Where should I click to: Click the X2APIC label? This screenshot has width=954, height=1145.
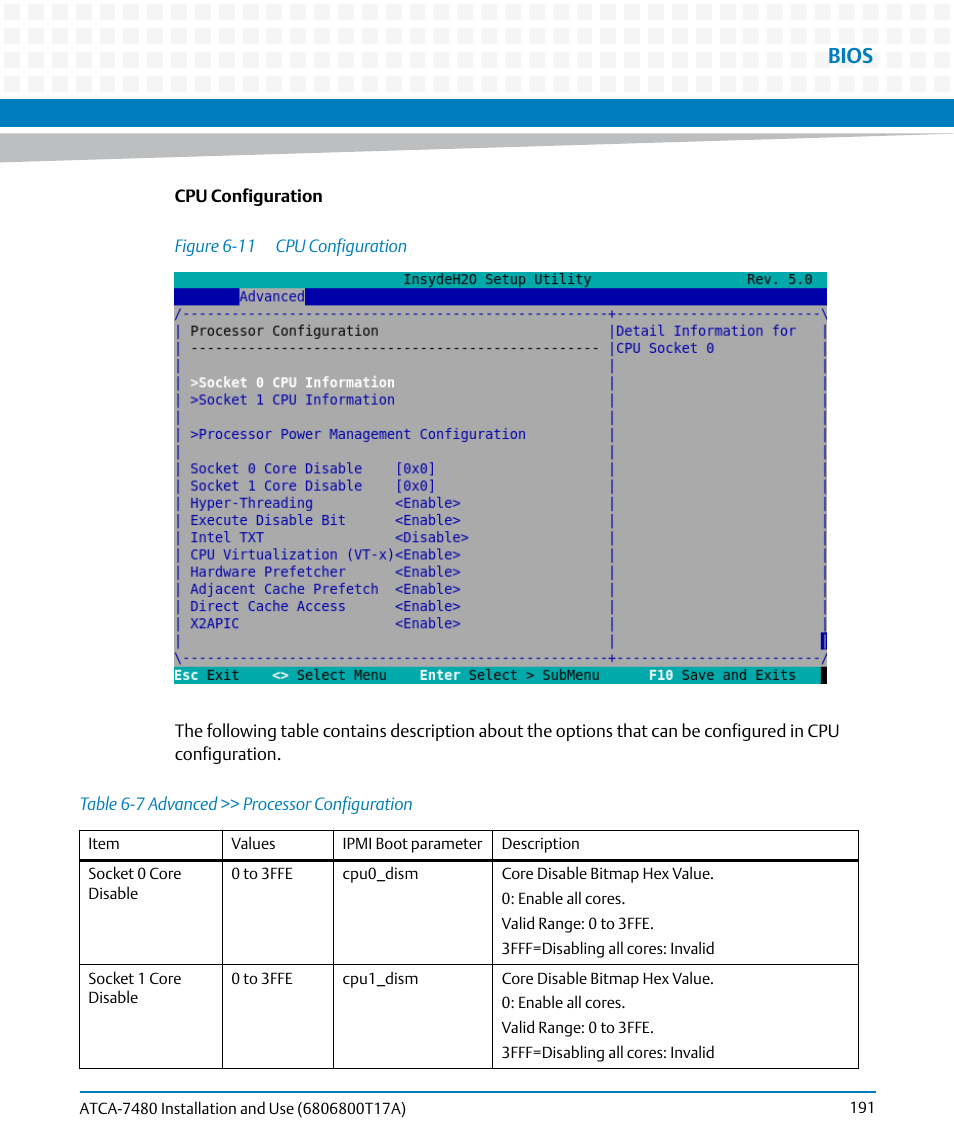[x=215, y=624]
